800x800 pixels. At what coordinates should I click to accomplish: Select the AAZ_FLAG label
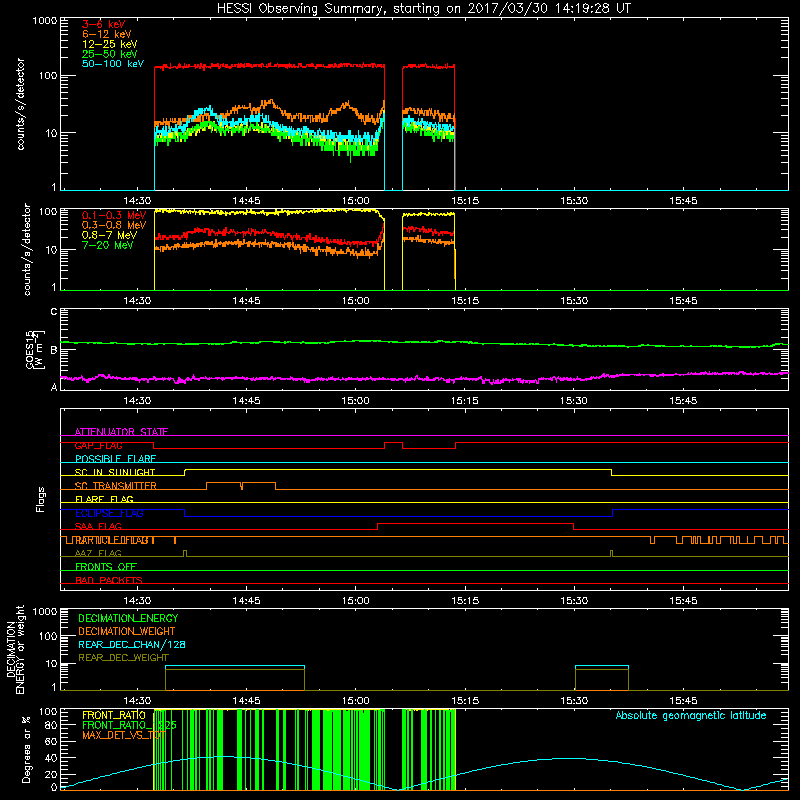[98, 553]
